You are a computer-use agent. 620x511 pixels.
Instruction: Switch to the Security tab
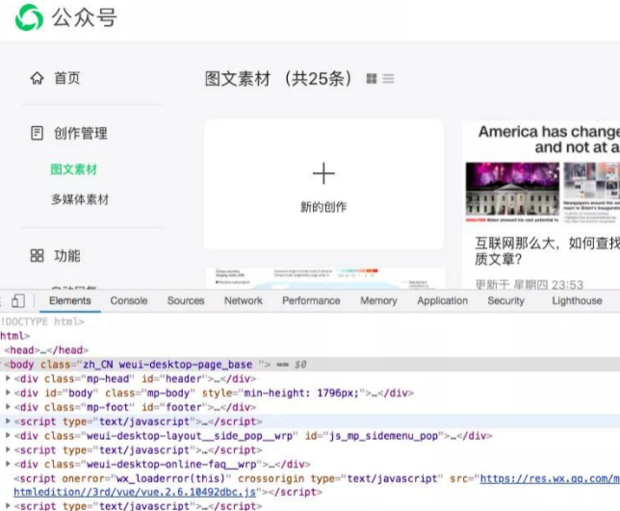click(x=506, y=301)
